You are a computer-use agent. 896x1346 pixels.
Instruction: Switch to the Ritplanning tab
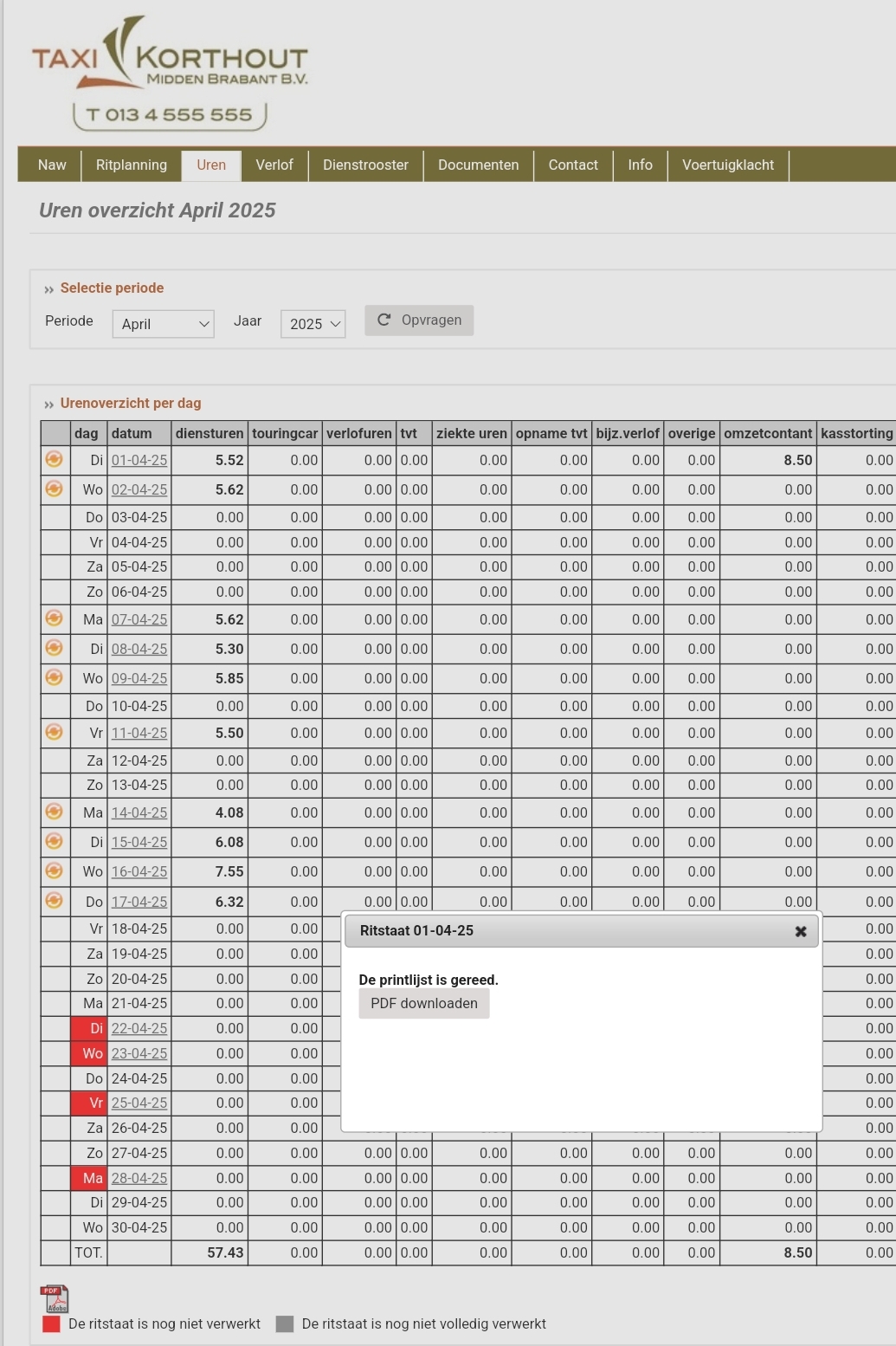coord(132,165)
